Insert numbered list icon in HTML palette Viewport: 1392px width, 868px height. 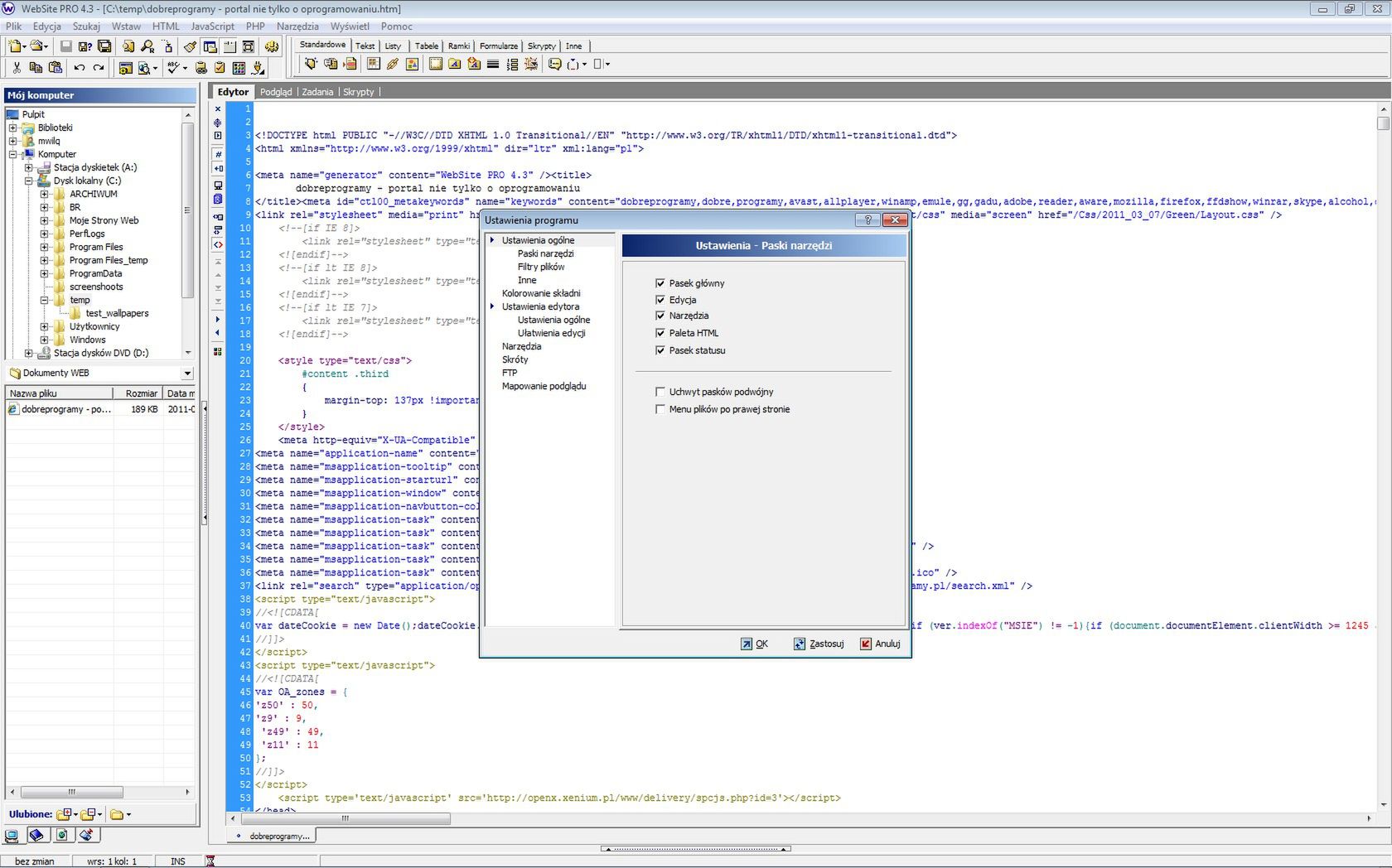point(512,64)
